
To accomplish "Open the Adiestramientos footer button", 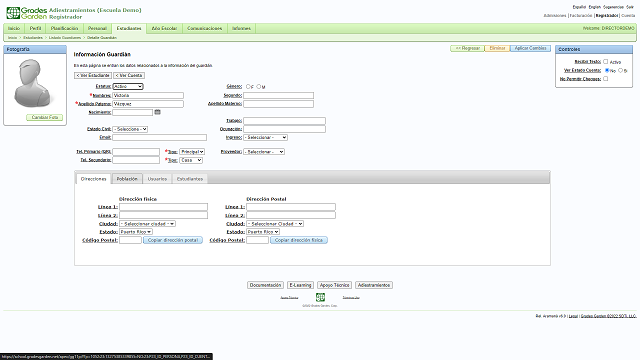I will 374,285.
